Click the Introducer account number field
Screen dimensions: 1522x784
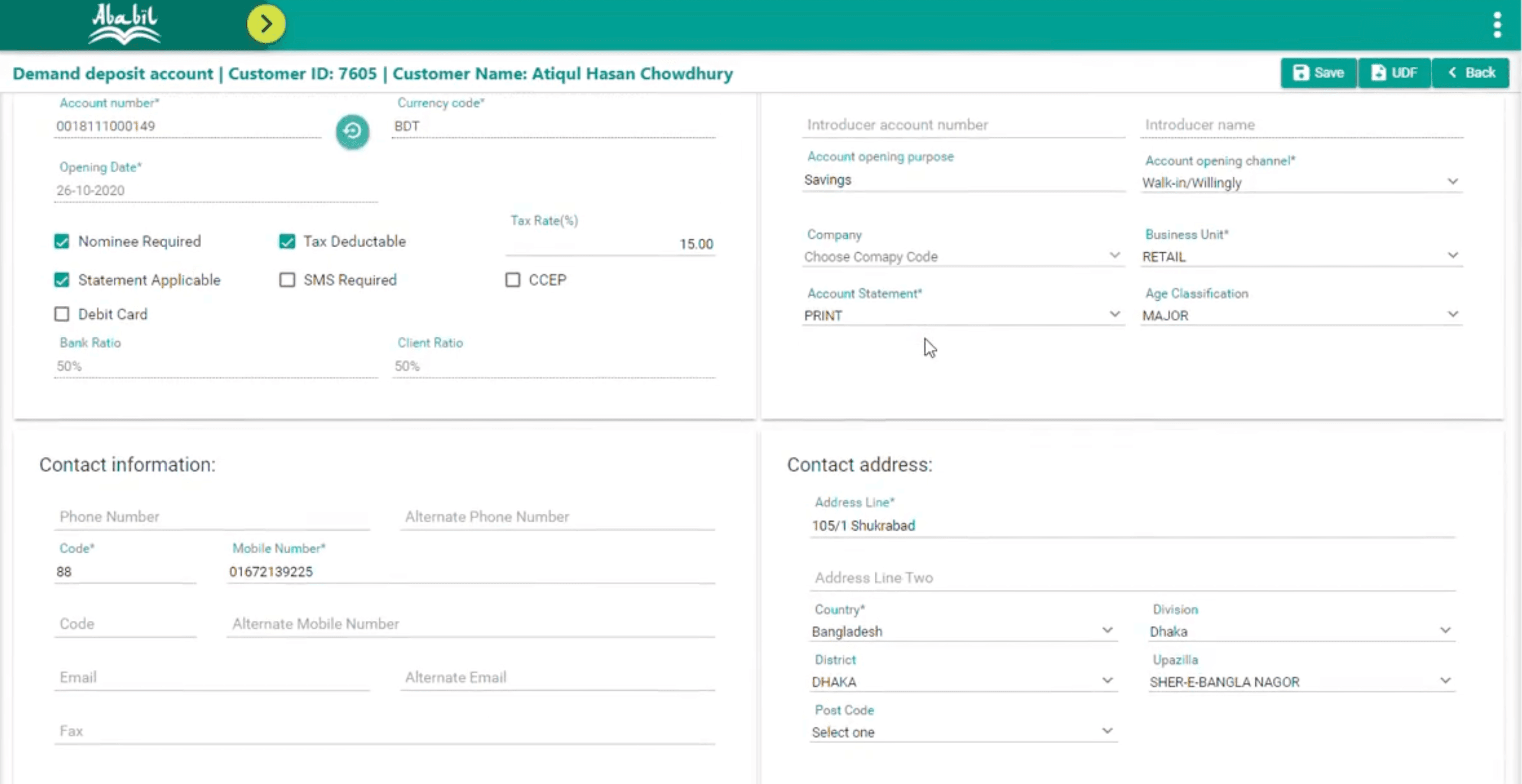963,124
